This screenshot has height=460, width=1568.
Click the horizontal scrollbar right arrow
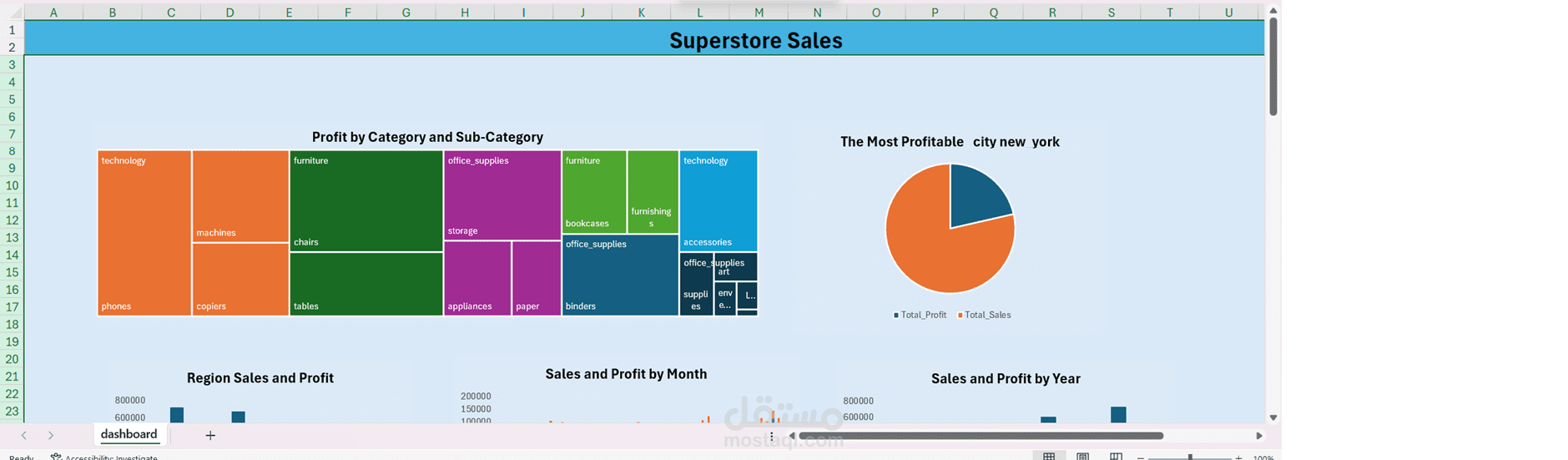tap(1259, 436)
